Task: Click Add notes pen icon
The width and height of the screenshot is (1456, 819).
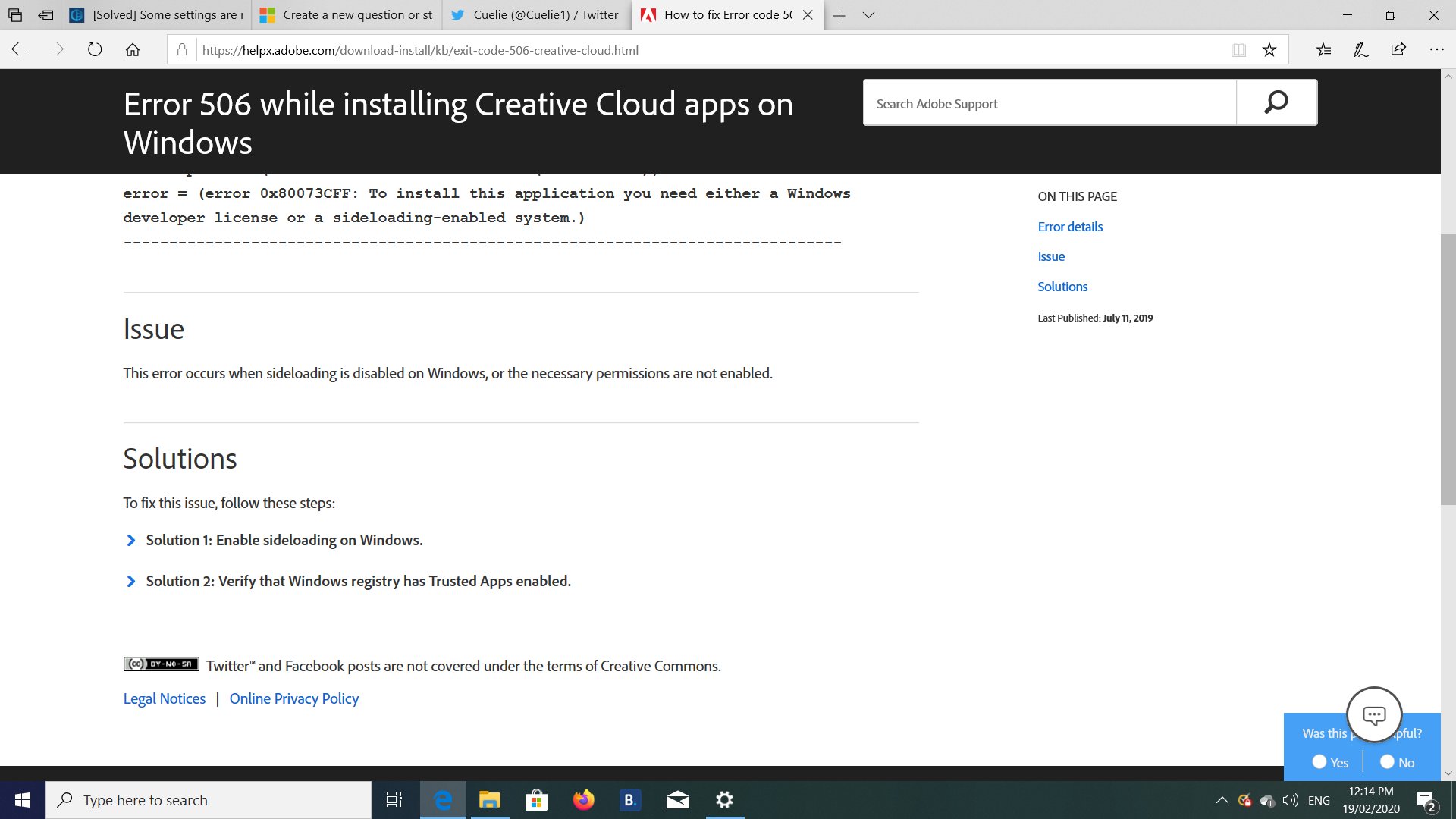Action: click(1361, 50)
